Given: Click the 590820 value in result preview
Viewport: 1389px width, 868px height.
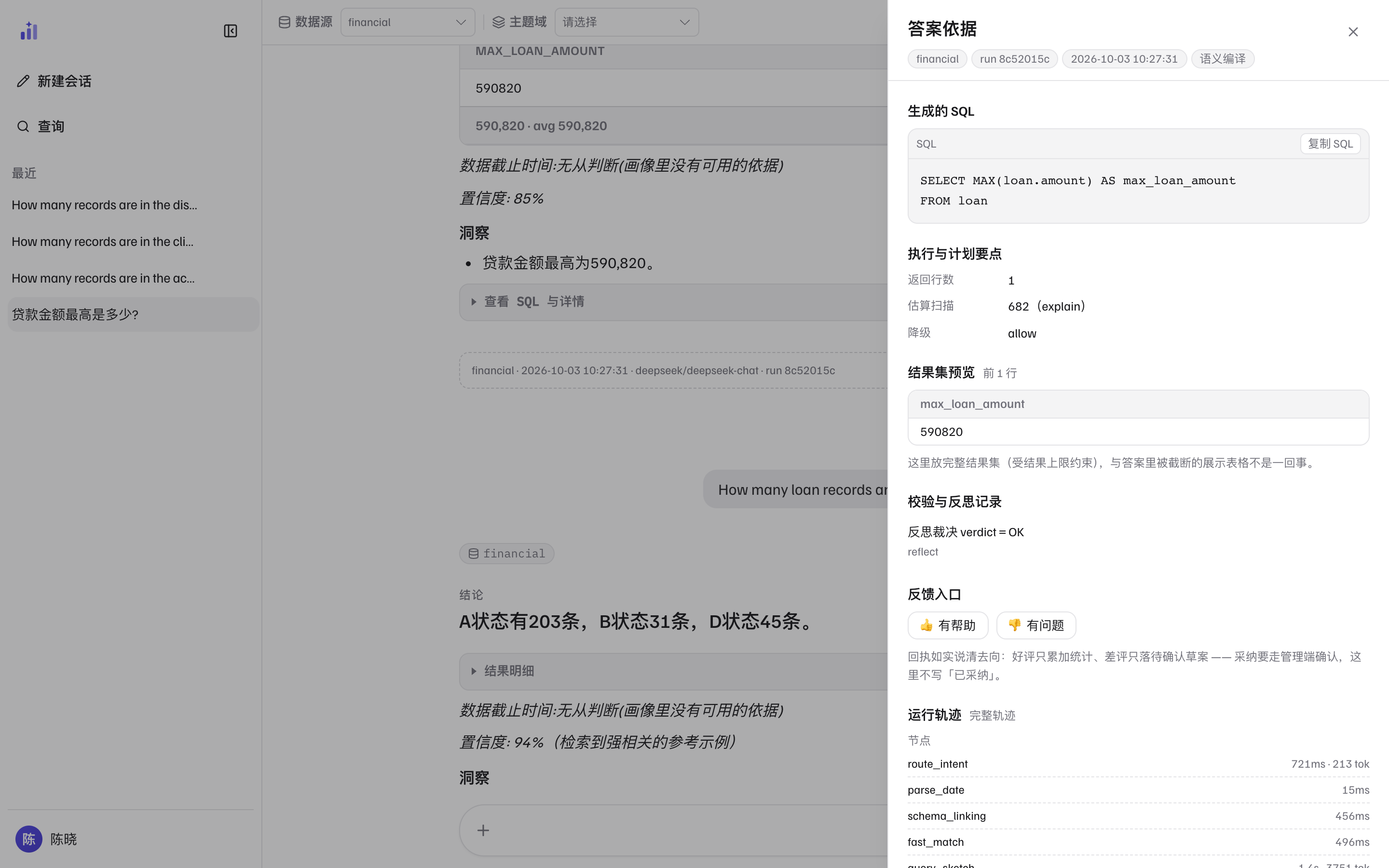Looking at the screenshot, I should click(941, 432).
